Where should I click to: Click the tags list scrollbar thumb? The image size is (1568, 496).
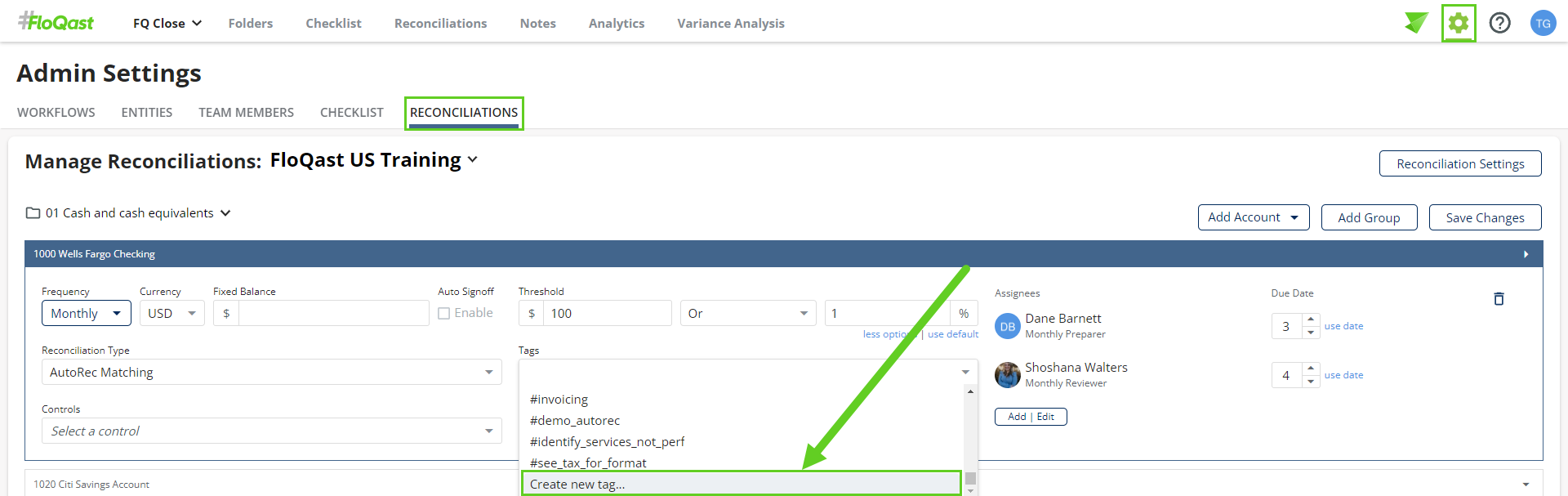[x=970, y=479]
